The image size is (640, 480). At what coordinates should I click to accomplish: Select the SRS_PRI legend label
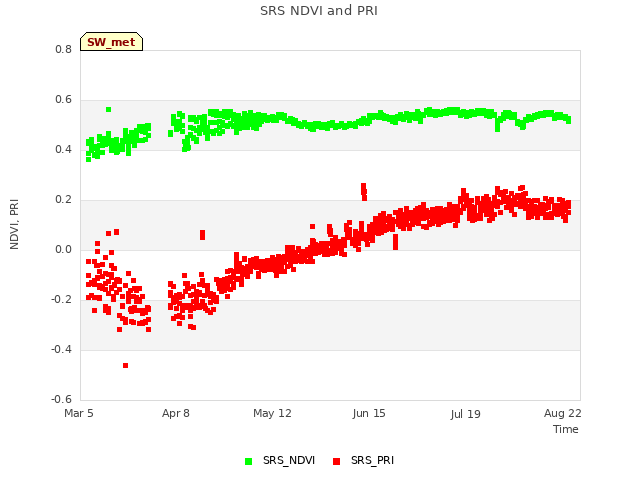point(372,460)
